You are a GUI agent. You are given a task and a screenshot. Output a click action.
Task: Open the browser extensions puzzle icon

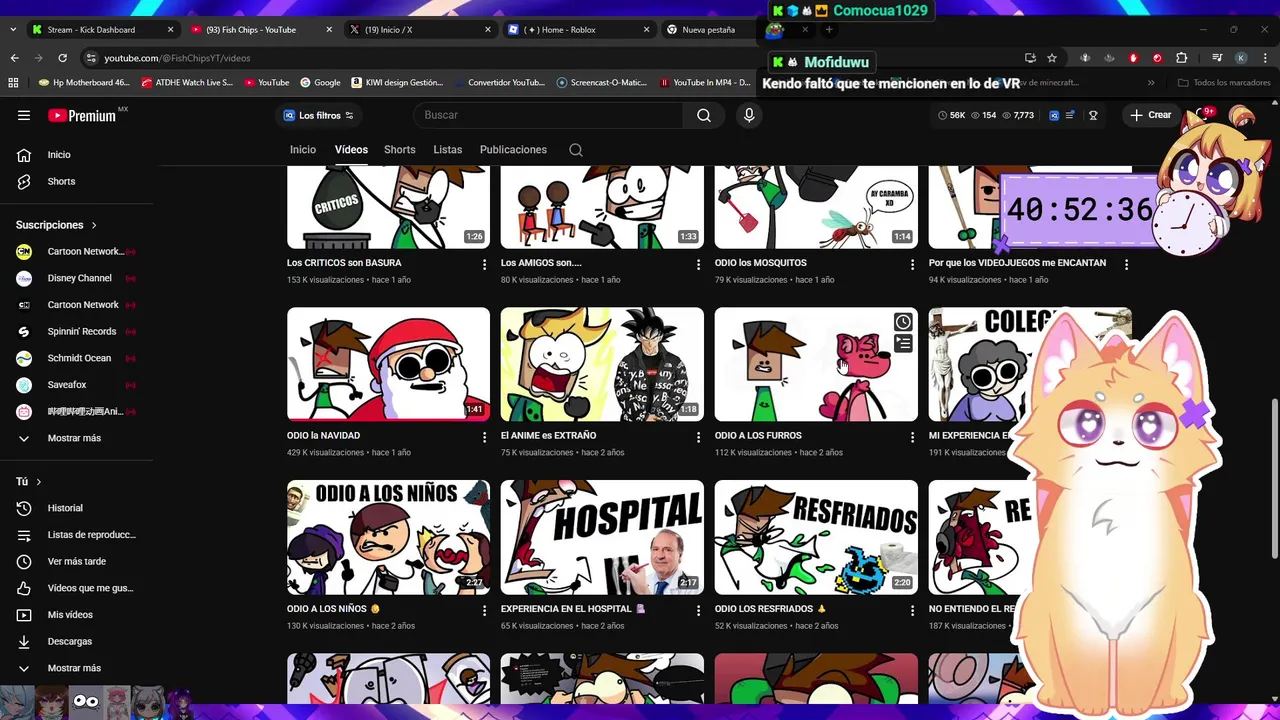(1181, 58)
